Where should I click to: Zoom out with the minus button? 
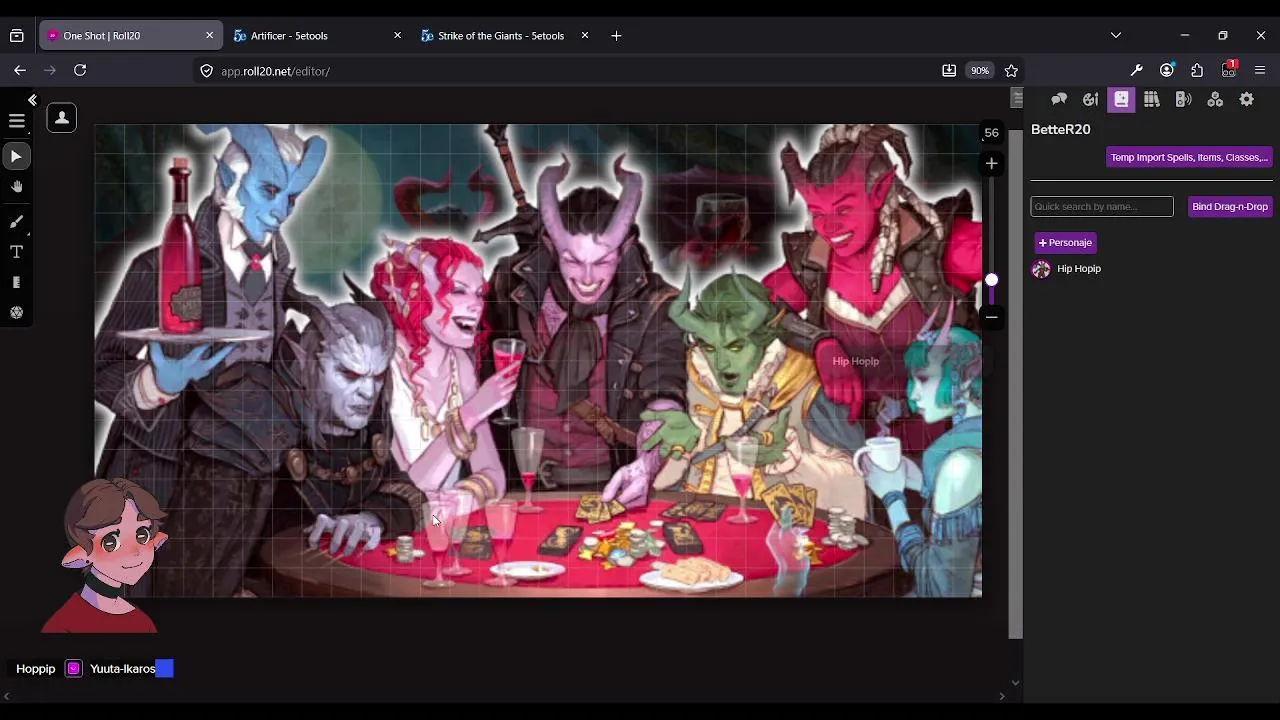pos(991,317)
